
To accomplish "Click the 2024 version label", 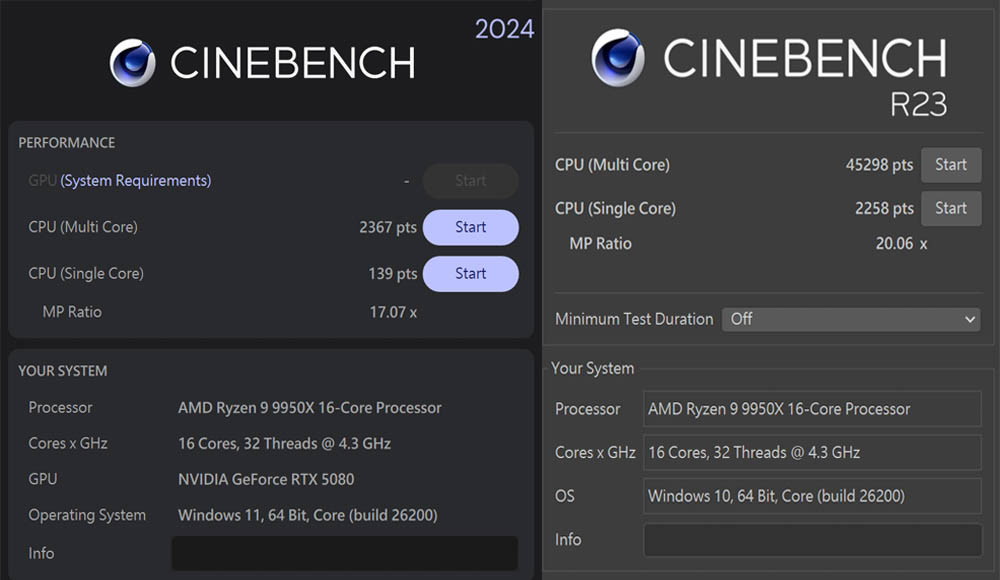I will click(x=504, y=29).
